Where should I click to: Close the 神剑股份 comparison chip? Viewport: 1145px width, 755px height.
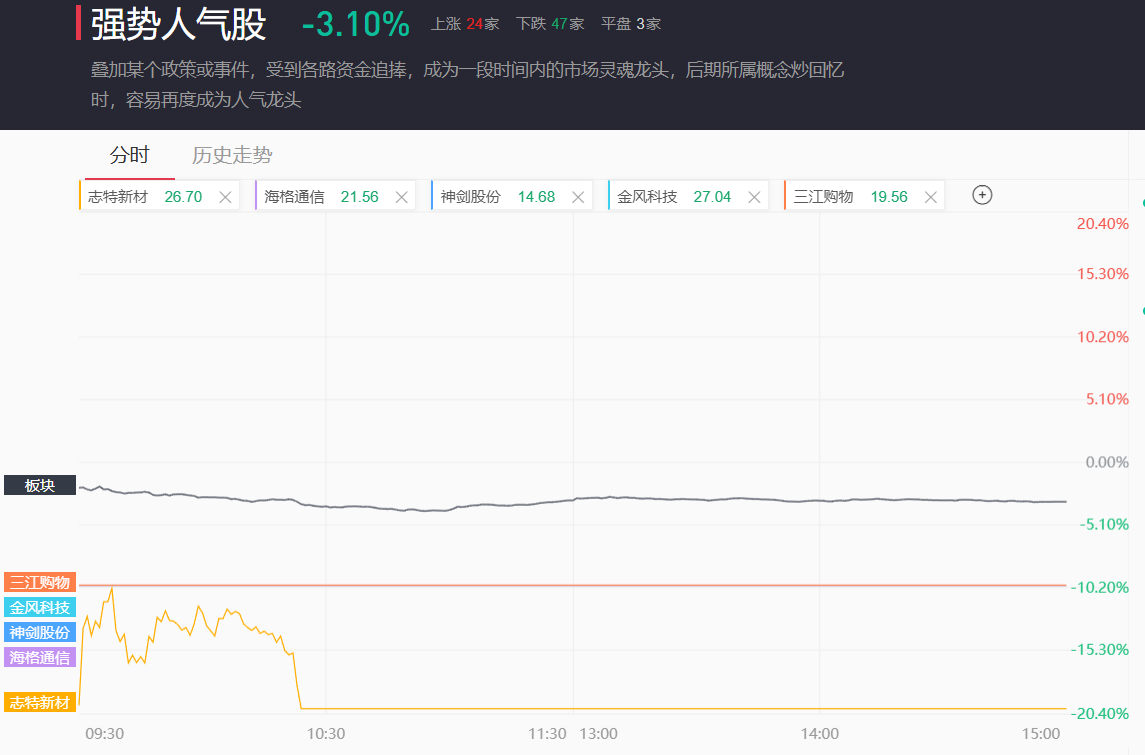[578, 197]
